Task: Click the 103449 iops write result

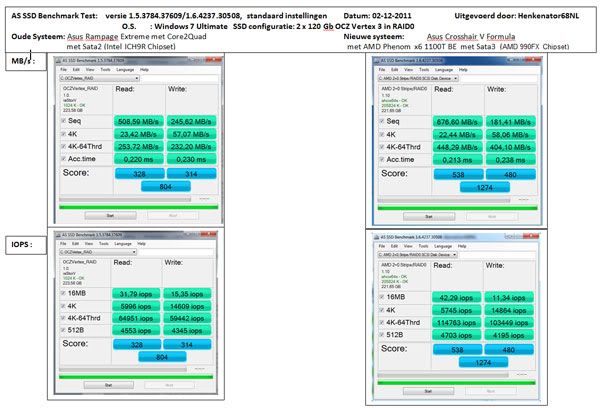Action: (x=509, y=323)
